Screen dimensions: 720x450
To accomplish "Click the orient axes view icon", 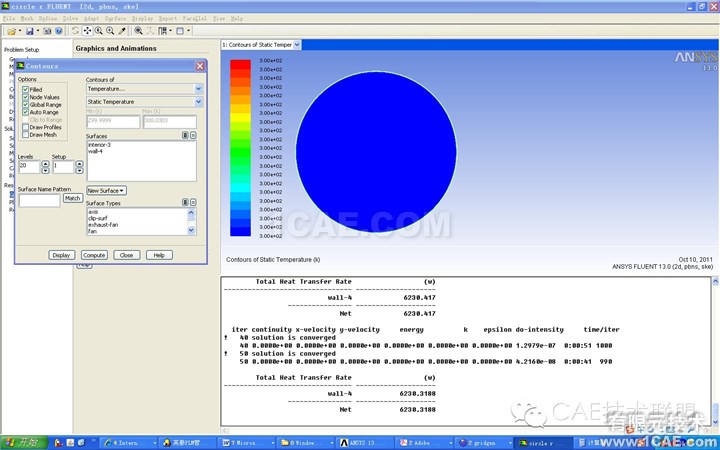I will 150,31.
